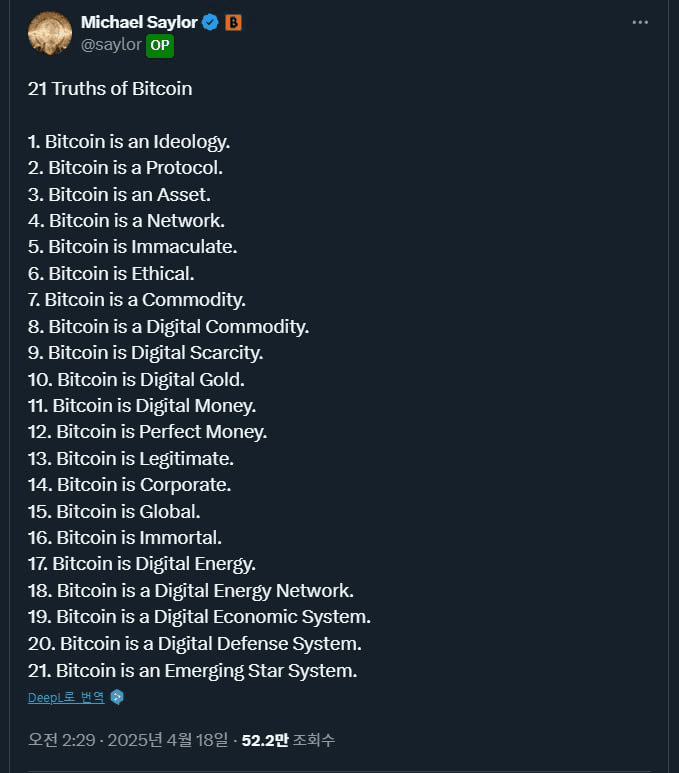Screen dimensions: 679x773
Task: Click the DeepL logo icon
Action: (x=117, y=697)
